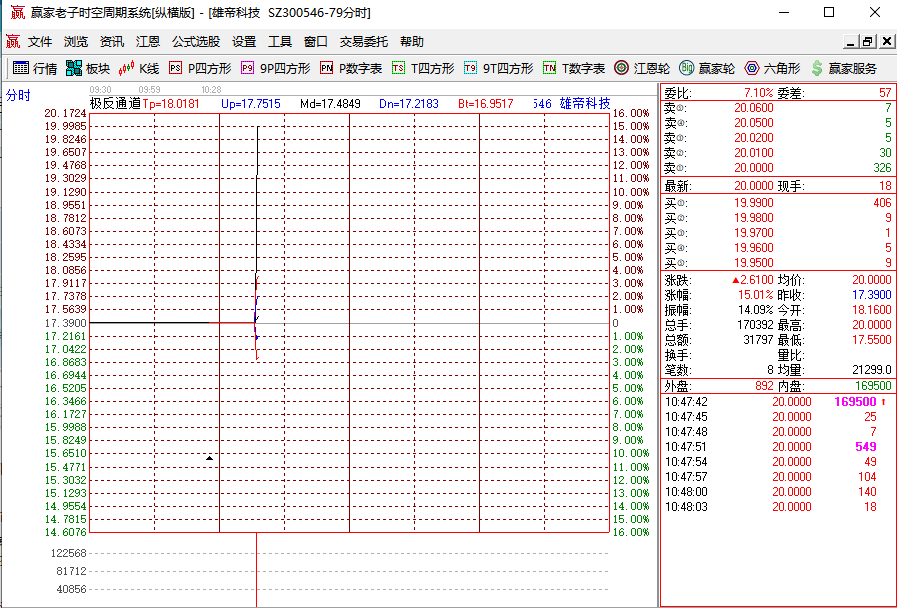Select the 10:47:51 trade with 549 volume

(777, 447)
